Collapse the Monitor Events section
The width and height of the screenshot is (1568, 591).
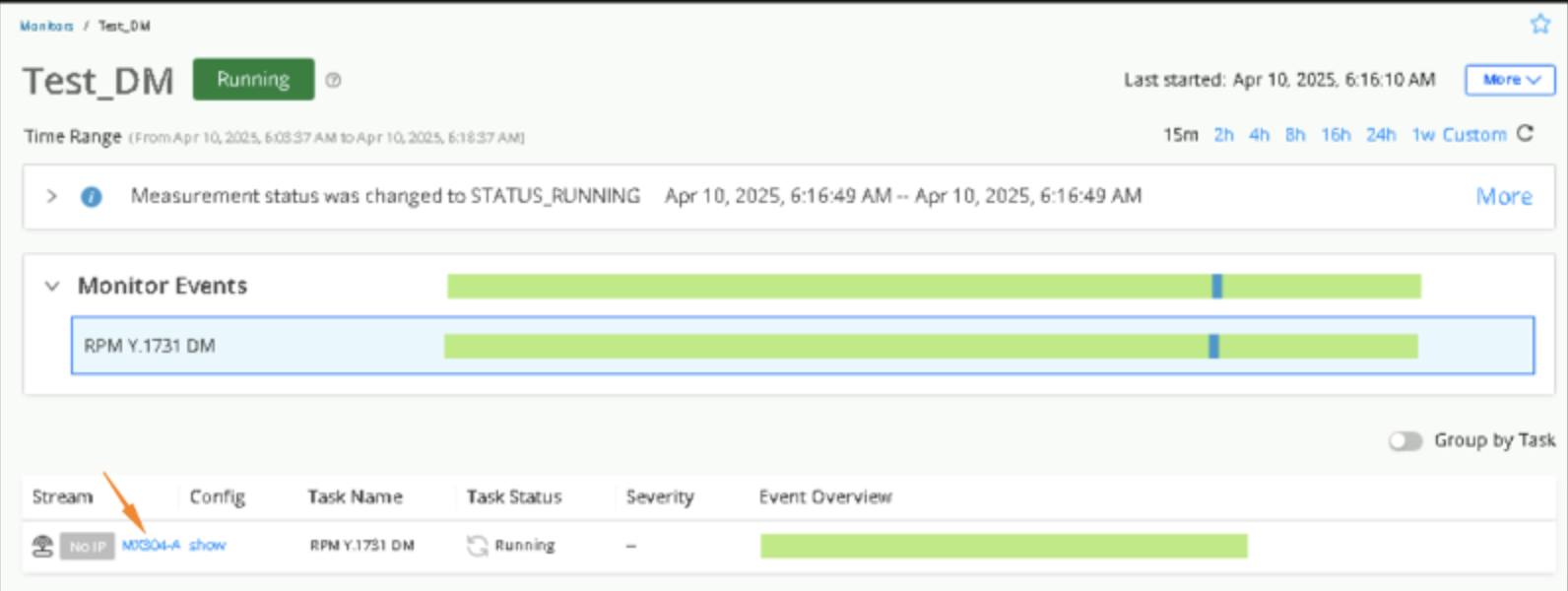point(51,287)
